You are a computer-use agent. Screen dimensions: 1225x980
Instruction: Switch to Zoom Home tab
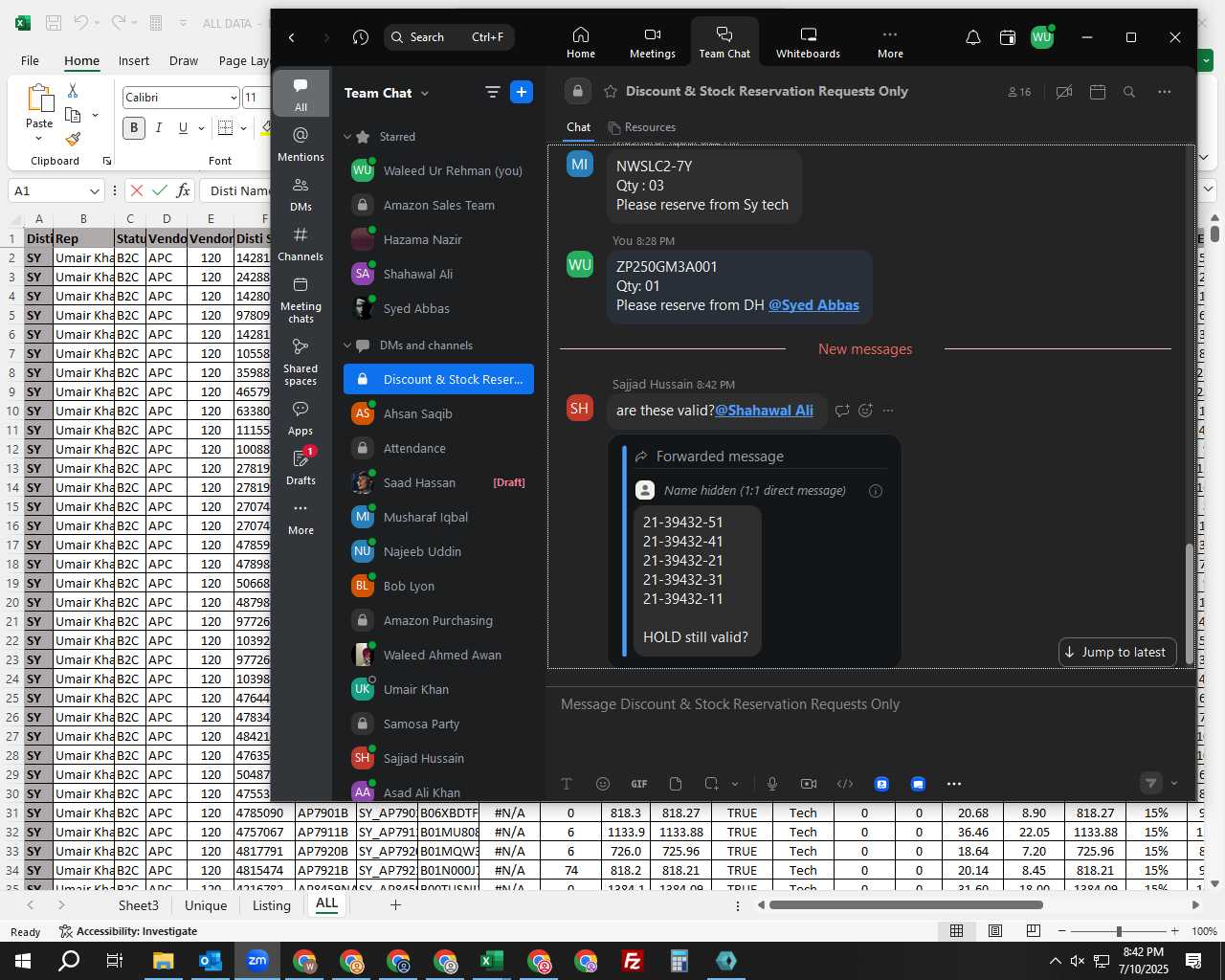point(581,43)
